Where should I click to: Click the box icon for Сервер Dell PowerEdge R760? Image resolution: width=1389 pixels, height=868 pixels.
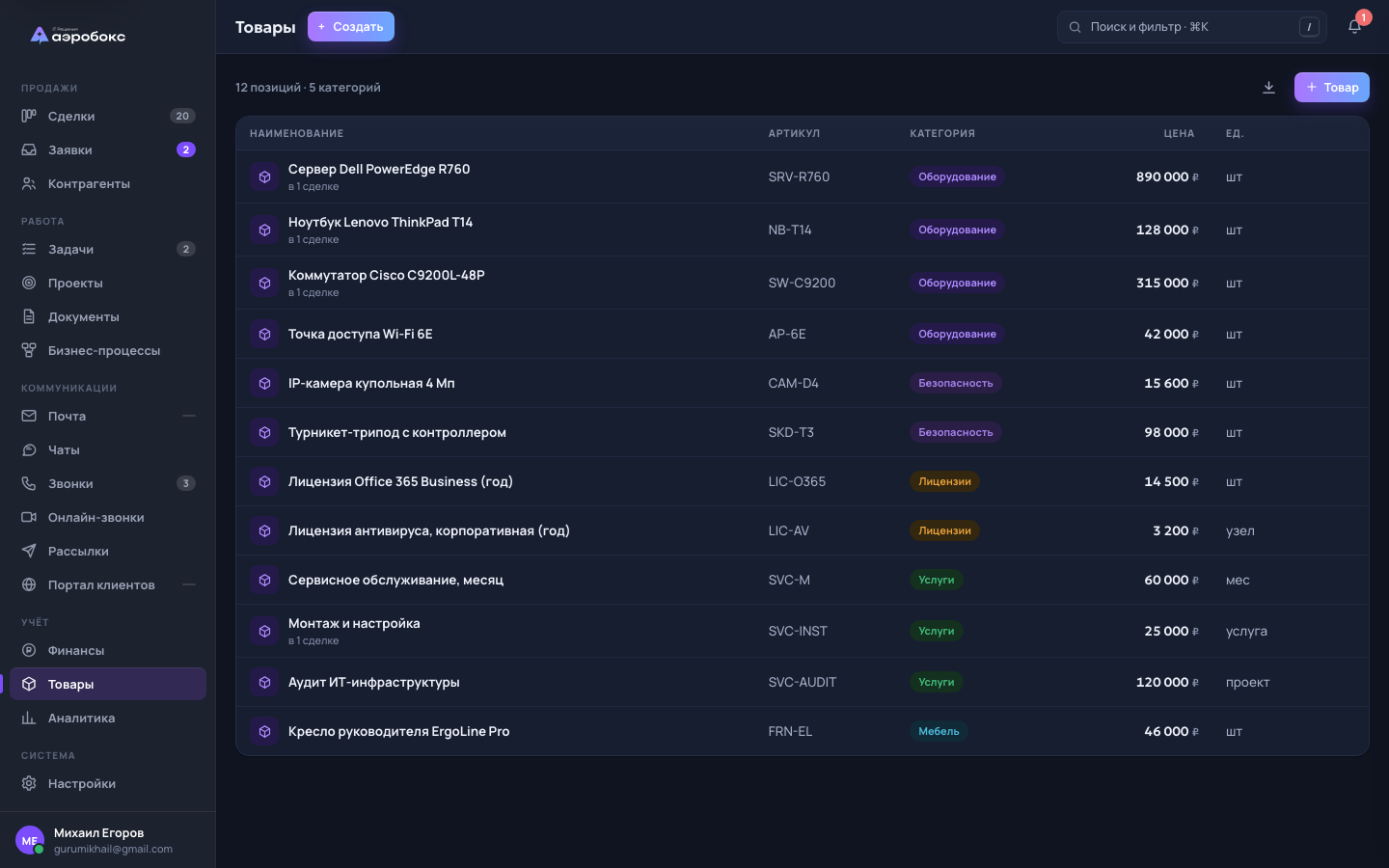[264, 176]
